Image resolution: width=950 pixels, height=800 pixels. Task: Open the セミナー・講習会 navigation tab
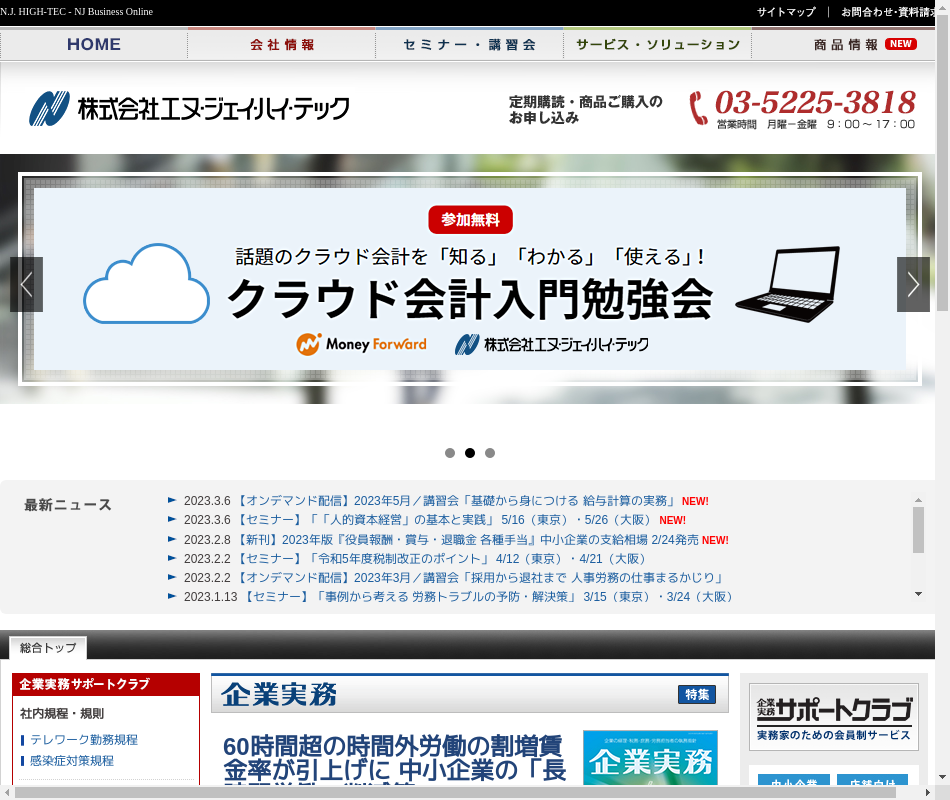pos(470,44)
